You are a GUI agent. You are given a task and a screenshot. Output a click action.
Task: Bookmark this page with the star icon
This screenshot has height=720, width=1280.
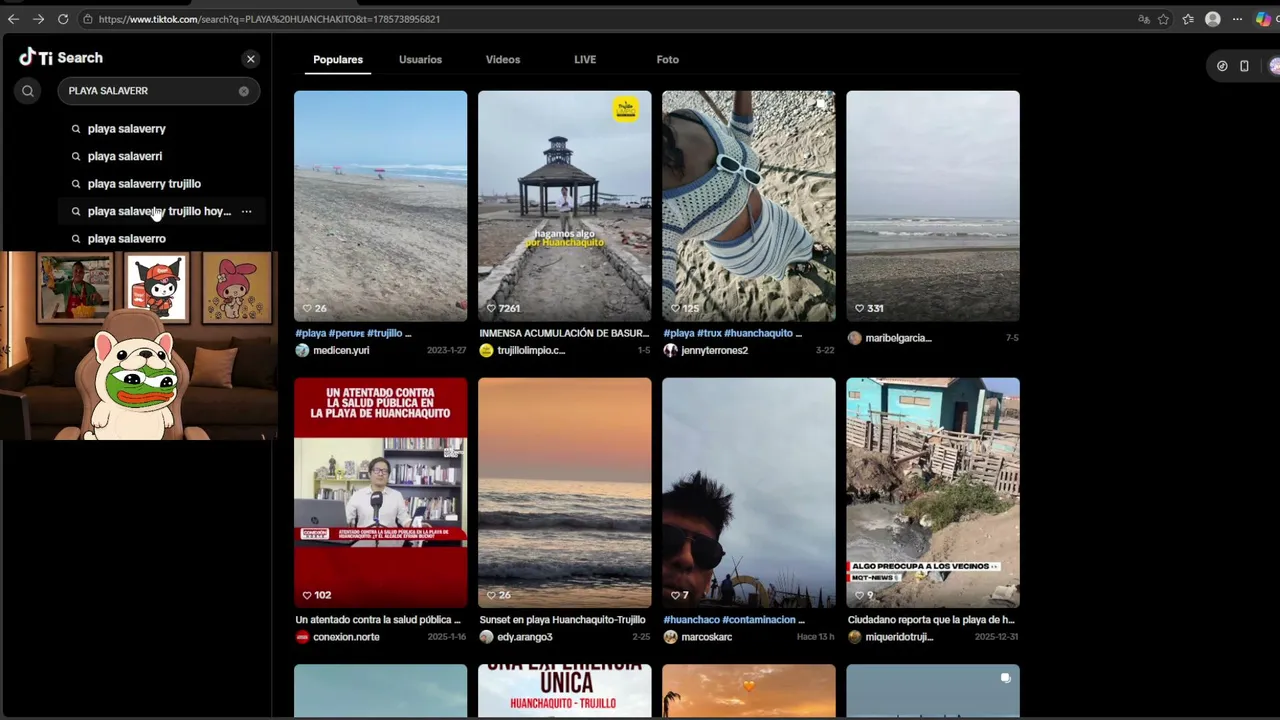pos(1164,19)
